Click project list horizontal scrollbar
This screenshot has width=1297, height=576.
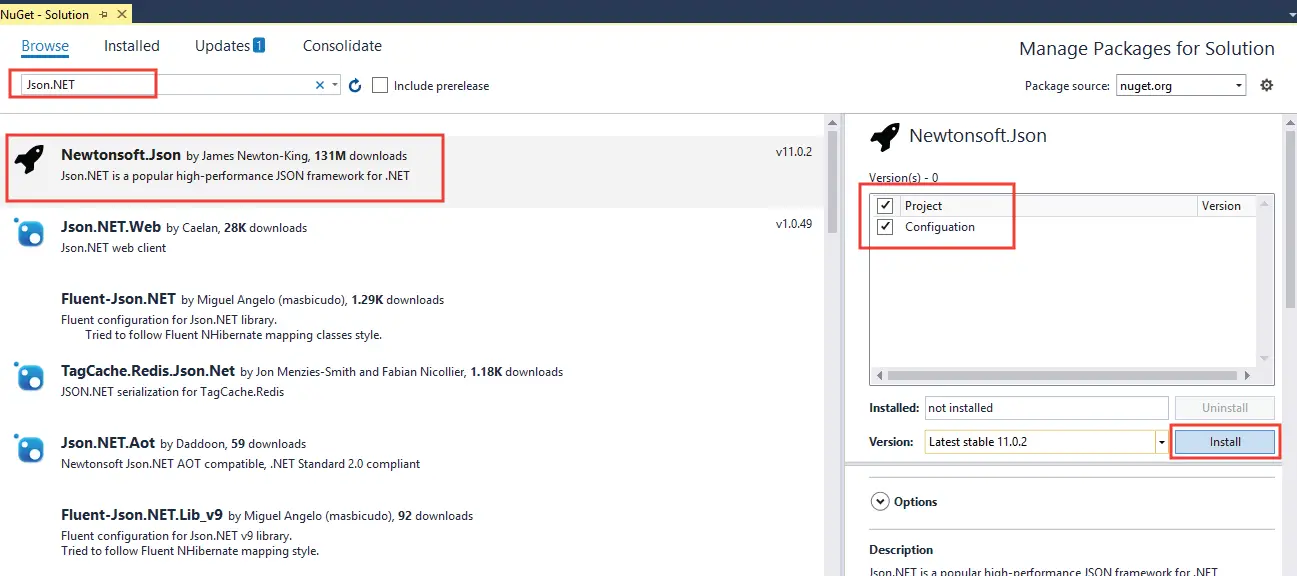pyautogui.click(x=1062, y=376)
